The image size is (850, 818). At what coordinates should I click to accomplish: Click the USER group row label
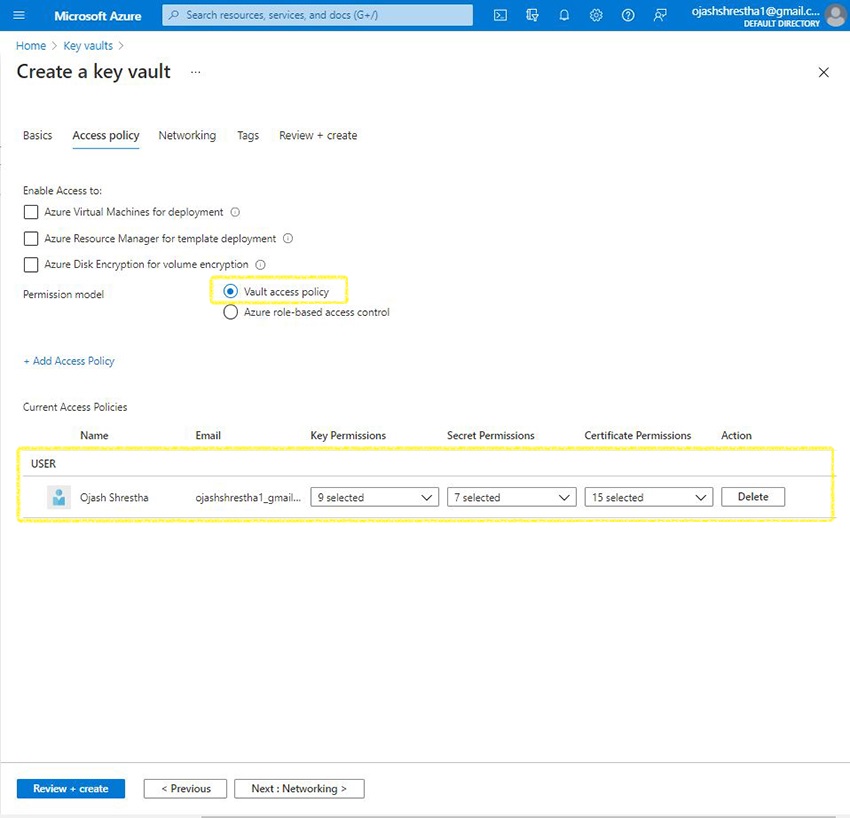43,463
